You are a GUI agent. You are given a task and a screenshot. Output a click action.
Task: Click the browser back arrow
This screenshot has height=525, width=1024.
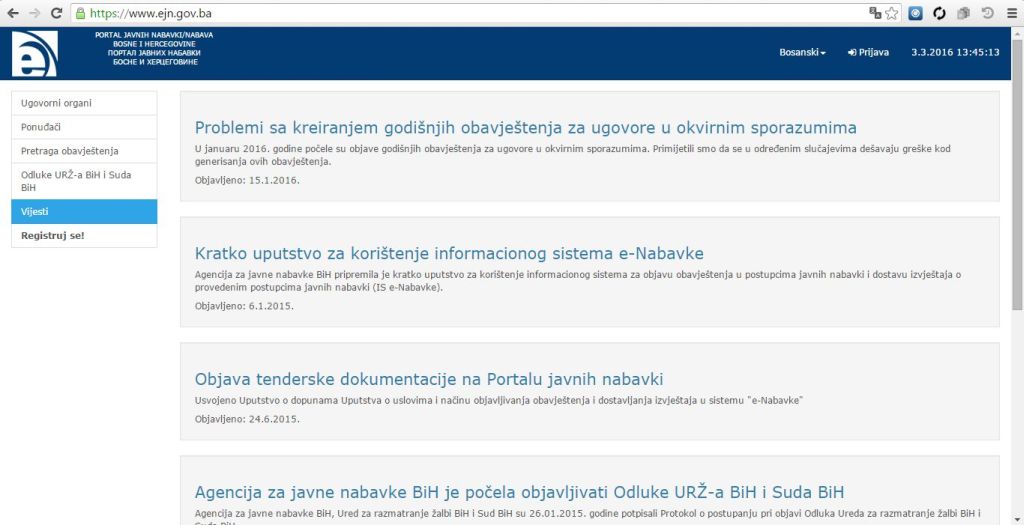13,14
